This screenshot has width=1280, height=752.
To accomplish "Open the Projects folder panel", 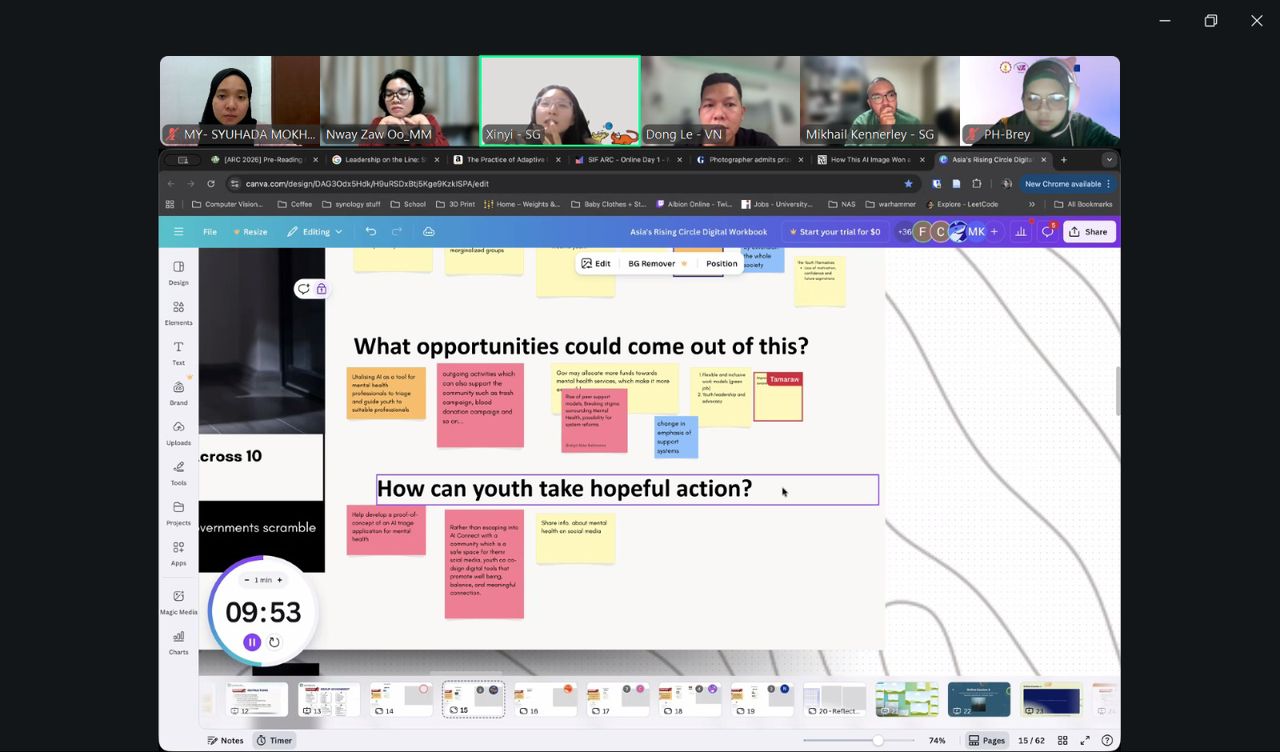I will coord(178,512).
